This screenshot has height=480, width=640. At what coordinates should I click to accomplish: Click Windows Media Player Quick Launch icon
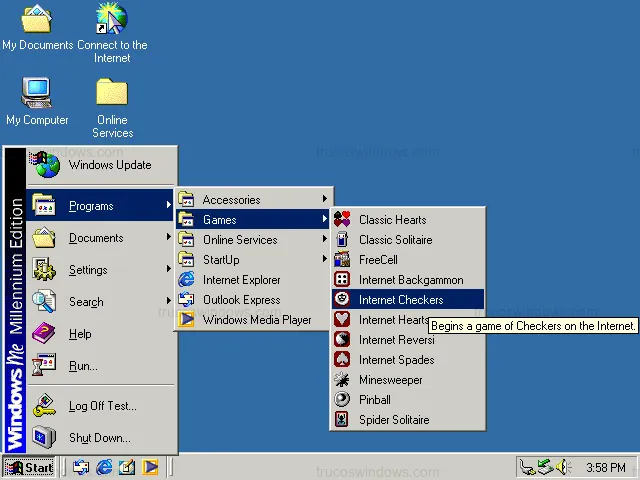pyautogui.click(x=150, y=467)
